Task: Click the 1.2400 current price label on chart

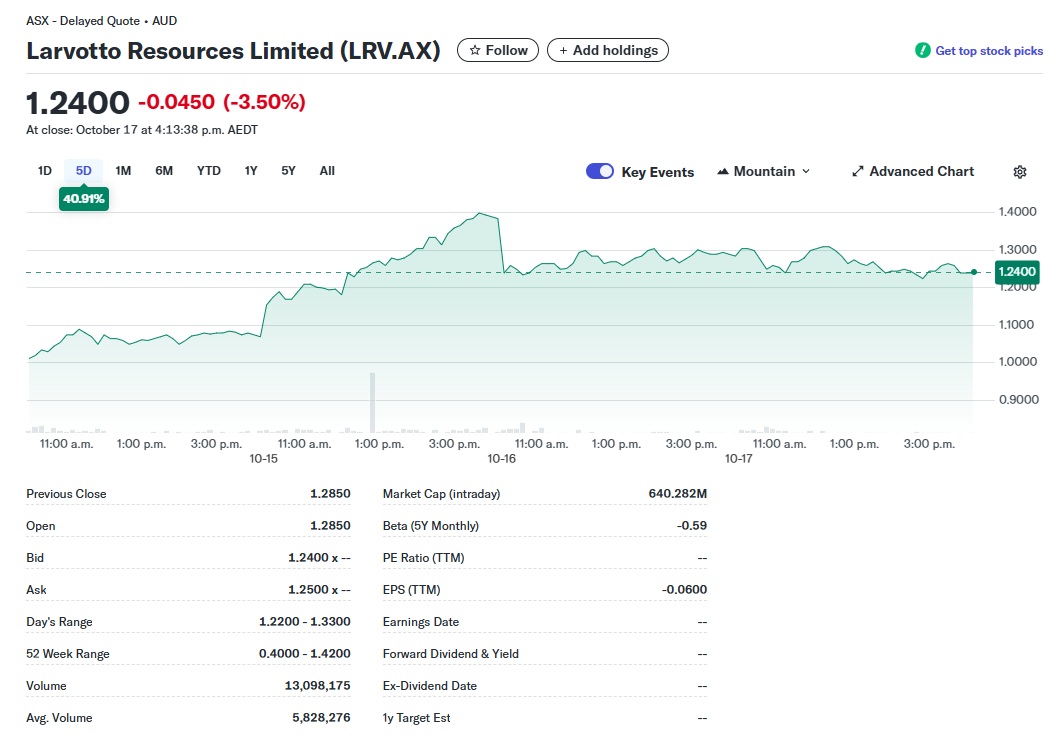Action: point(1018,272)
